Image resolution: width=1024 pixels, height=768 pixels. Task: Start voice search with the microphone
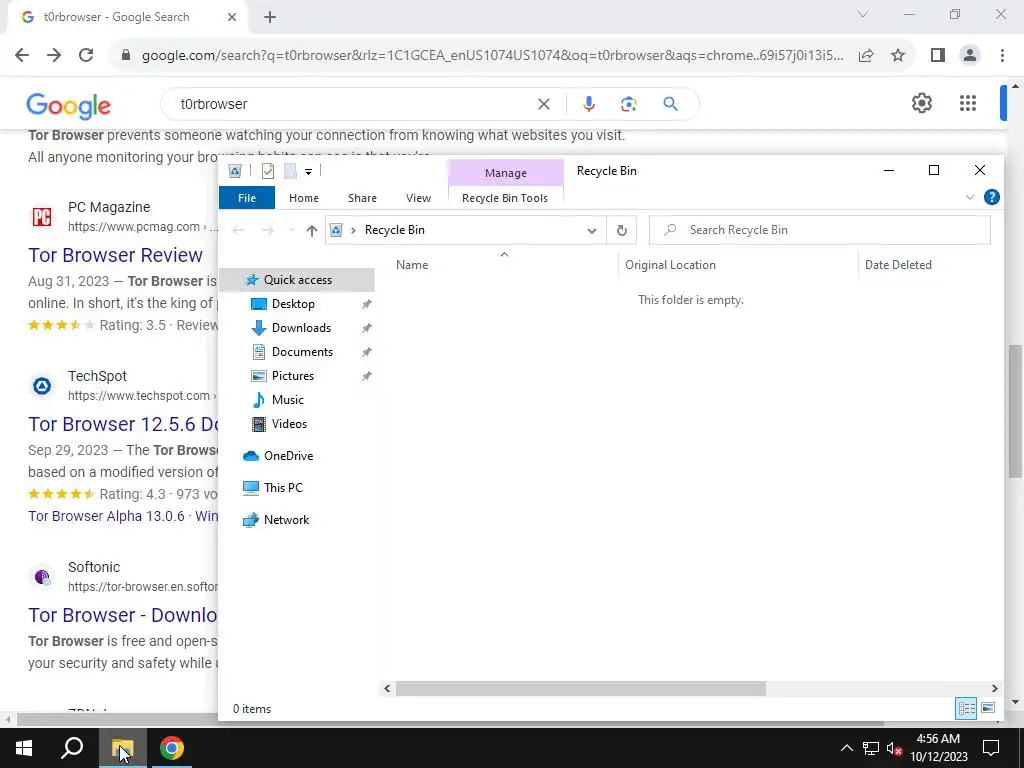588,104
